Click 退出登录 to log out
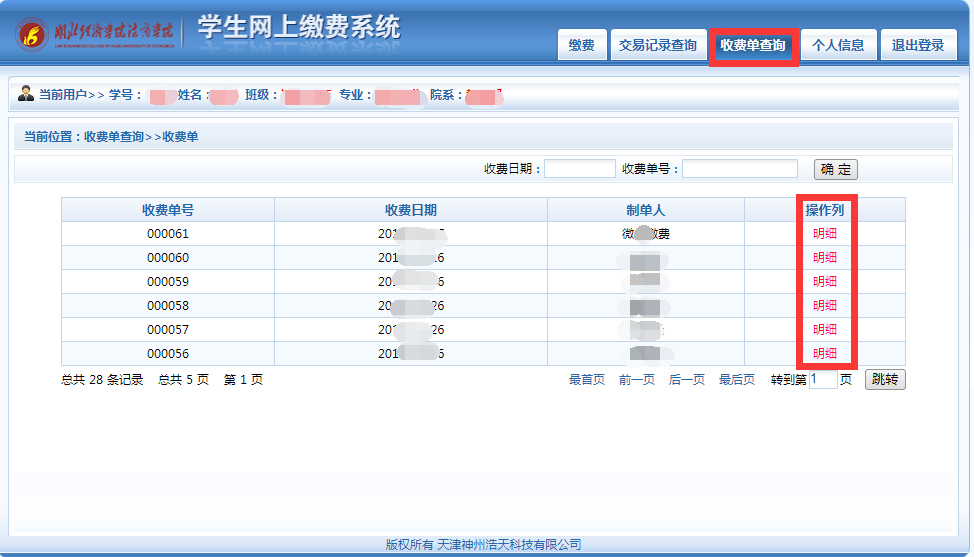 click(x=917, y=45)
